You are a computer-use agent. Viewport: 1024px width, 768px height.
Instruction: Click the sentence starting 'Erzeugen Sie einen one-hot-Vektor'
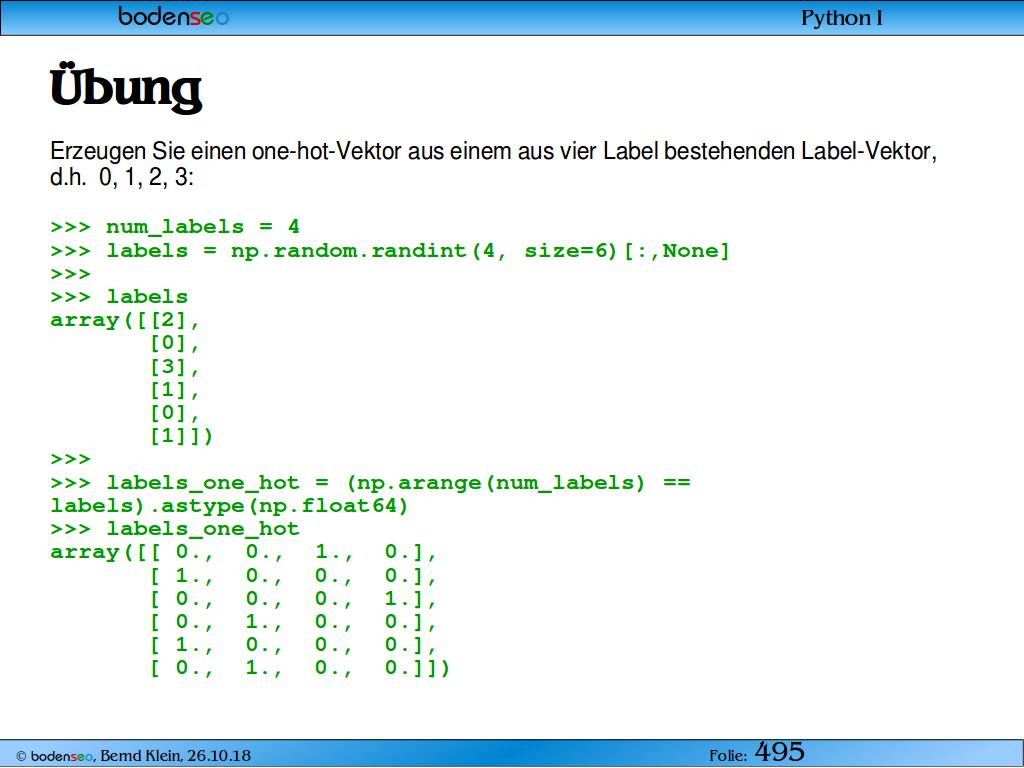pos(494,151)
